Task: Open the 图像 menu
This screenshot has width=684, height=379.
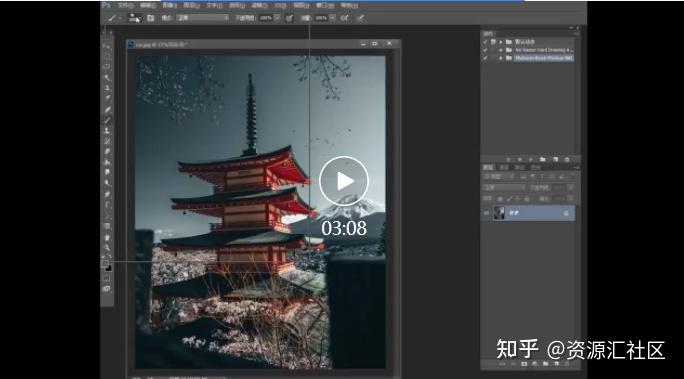Action: [169, 6]
